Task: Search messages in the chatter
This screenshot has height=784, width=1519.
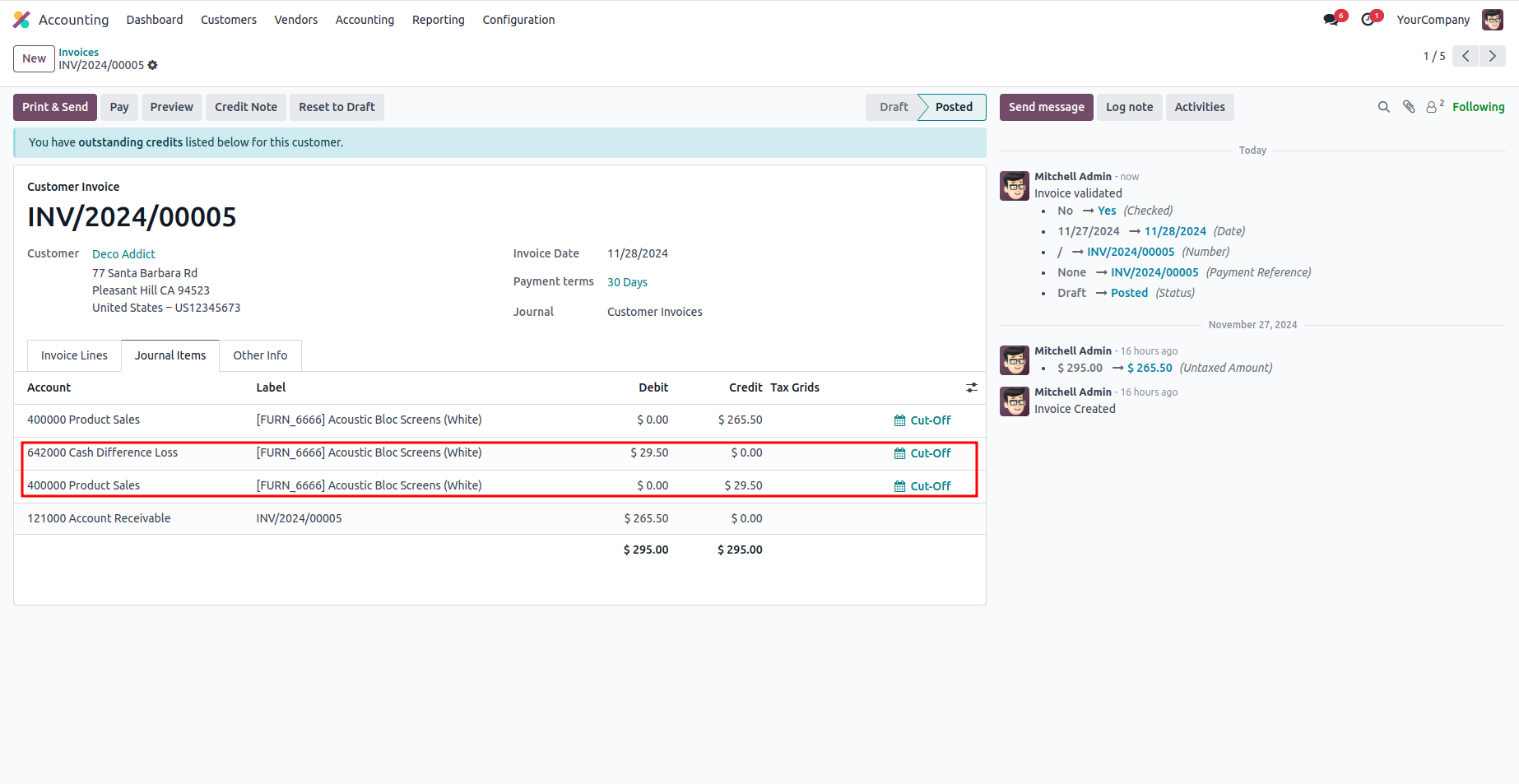Action: point(1384,107)
